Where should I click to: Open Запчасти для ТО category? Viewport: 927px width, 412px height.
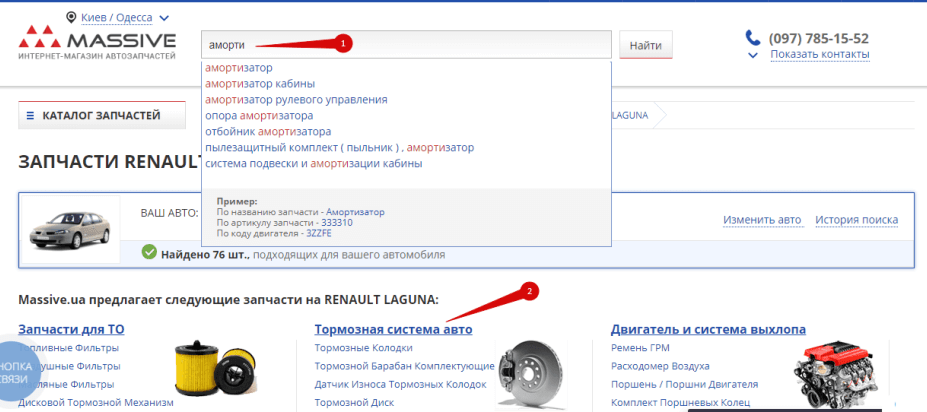72,329
